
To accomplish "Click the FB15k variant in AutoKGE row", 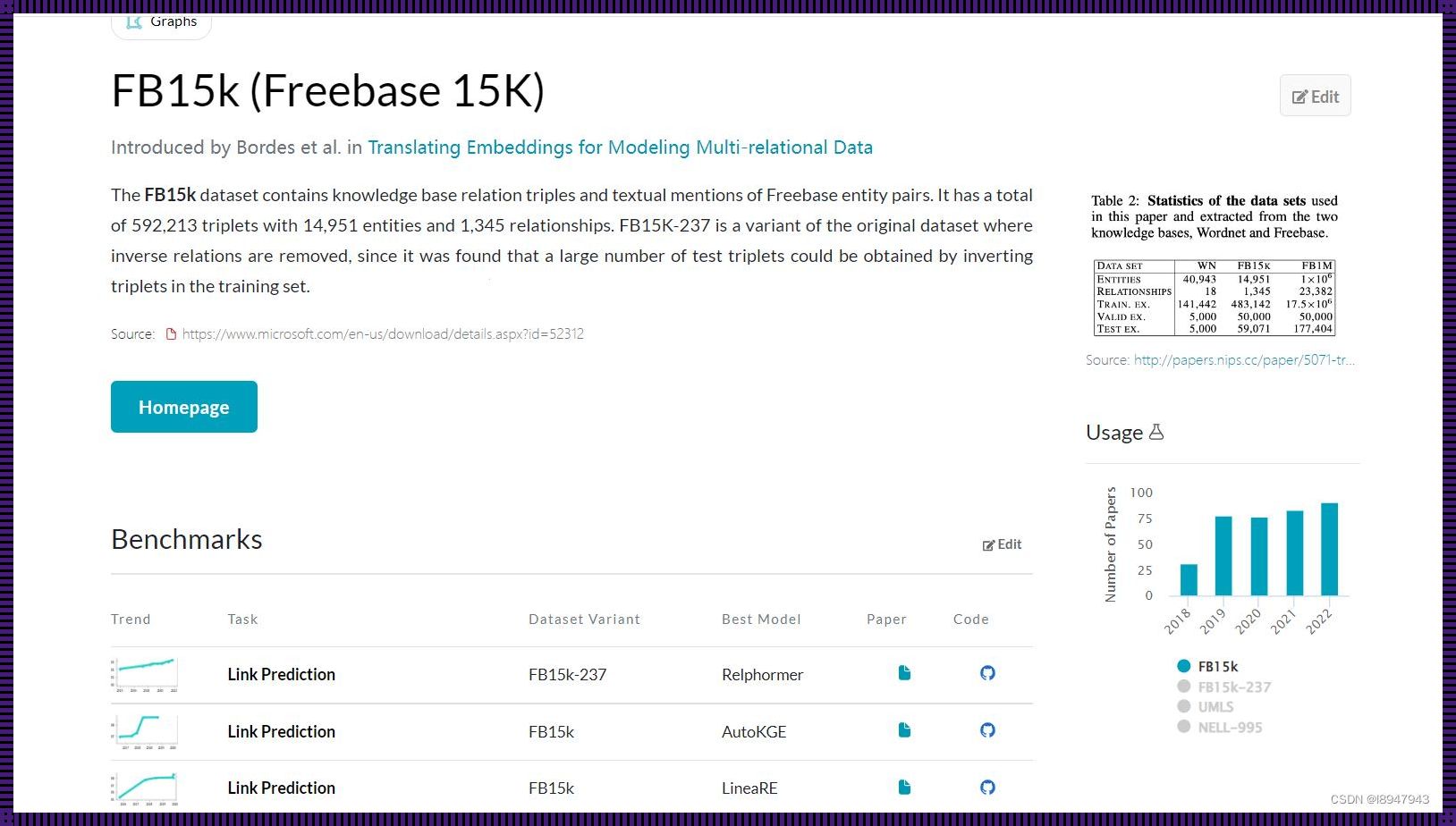I will point(551,732).
